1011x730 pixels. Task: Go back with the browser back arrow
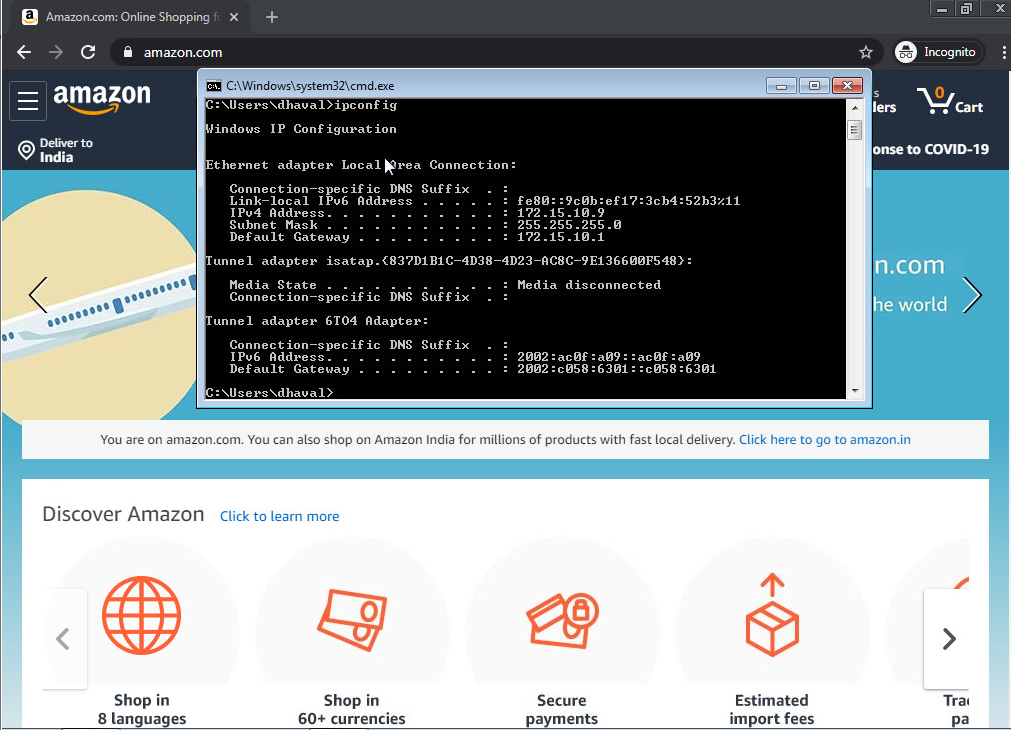click(x=24, y=52)
